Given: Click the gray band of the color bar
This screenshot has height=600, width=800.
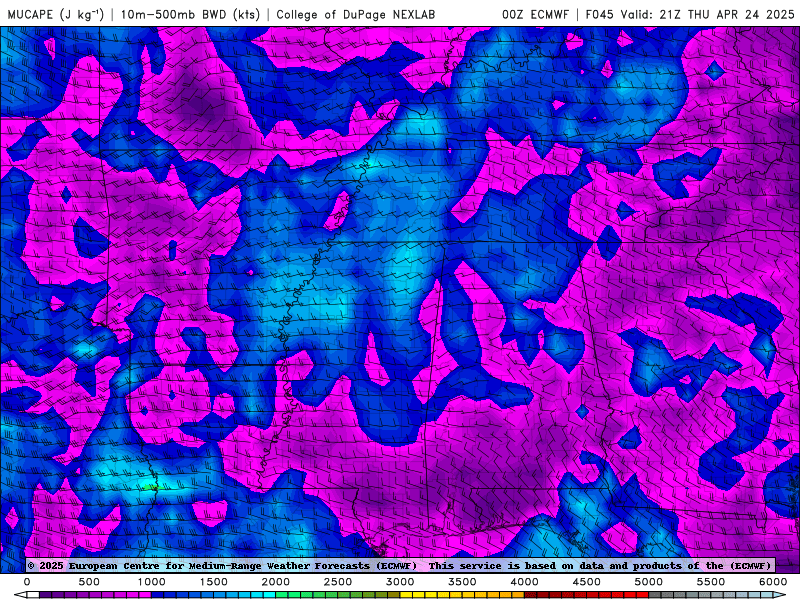Looking at the screenshot, I should point(680,595).
